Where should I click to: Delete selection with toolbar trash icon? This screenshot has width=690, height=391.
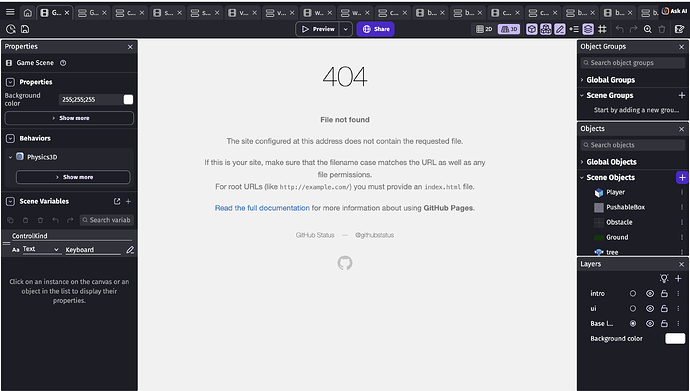pos(662,29)
